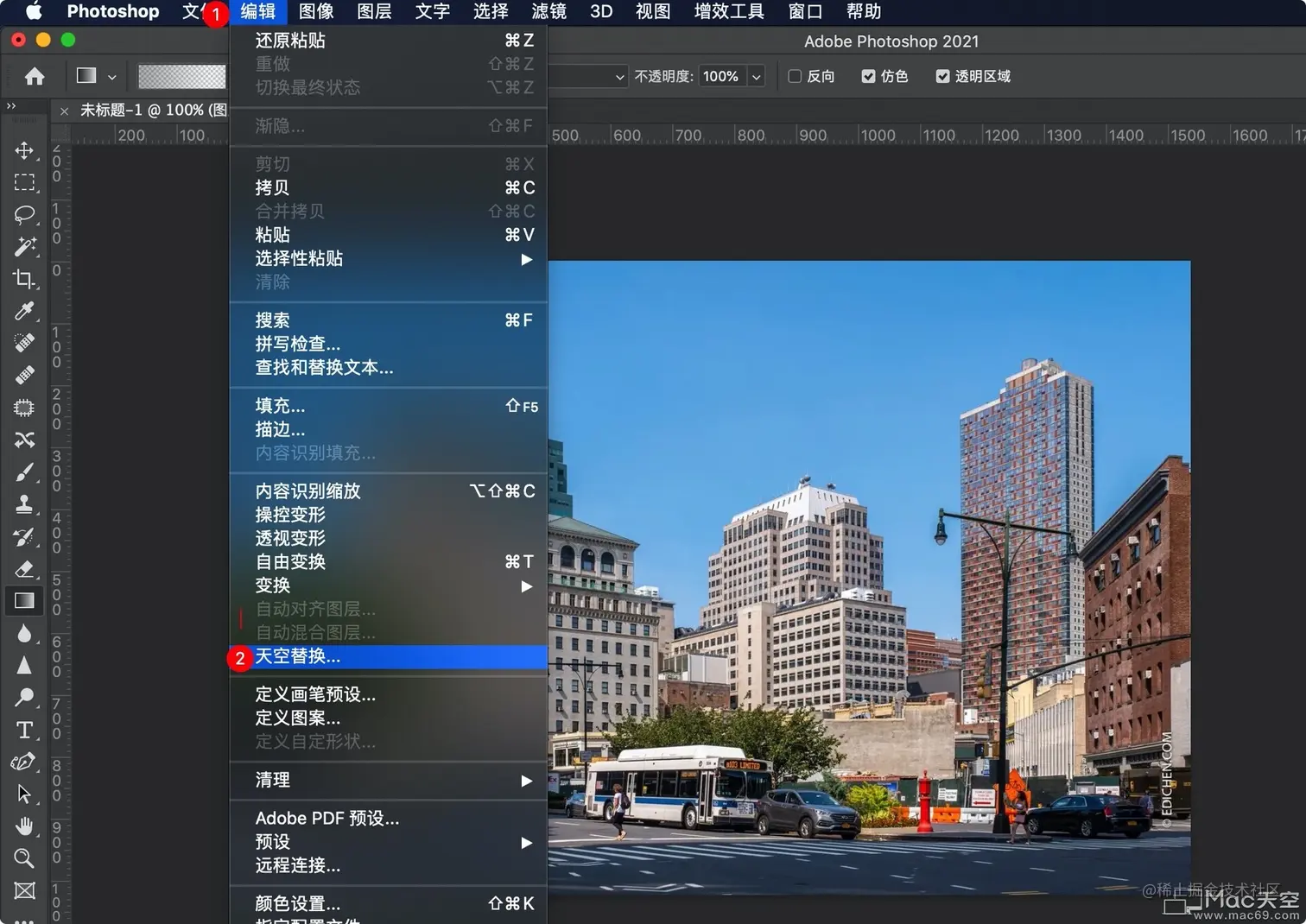The width and height of the screenshot is (1306, 924).
Task: Choose 搜索 menu entry
Action: point(389,320)
